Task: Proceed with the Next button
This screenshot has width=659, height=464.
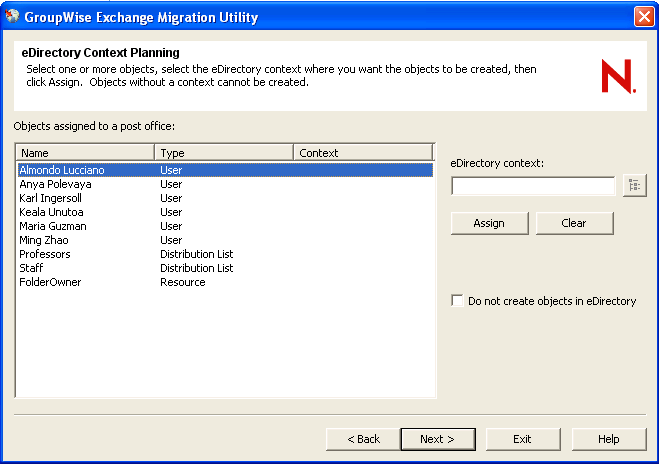Action: click(438, 439)
